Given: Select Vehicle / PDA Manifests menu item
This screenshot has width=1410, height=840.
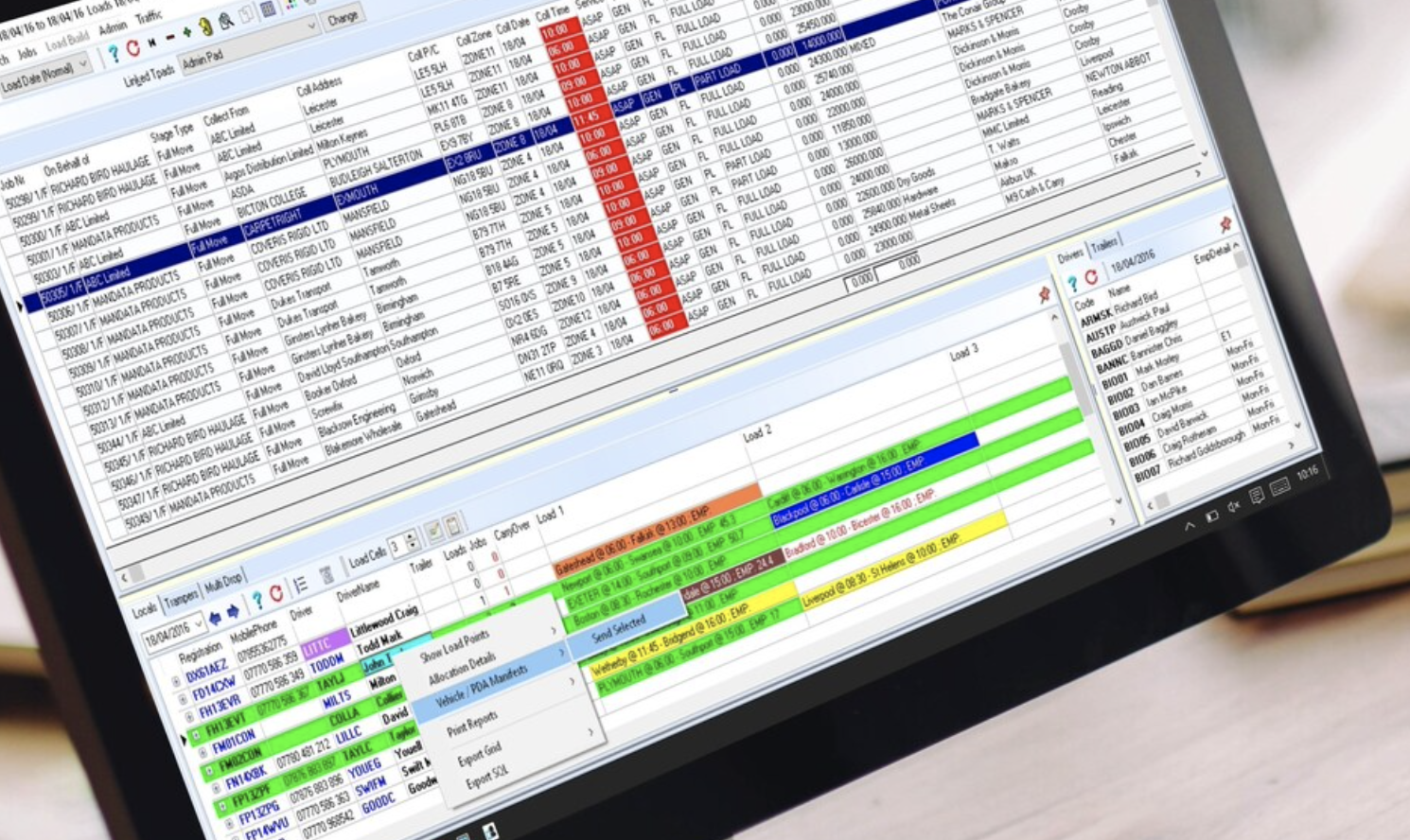Looking at the screenshot, I should 480,687.
